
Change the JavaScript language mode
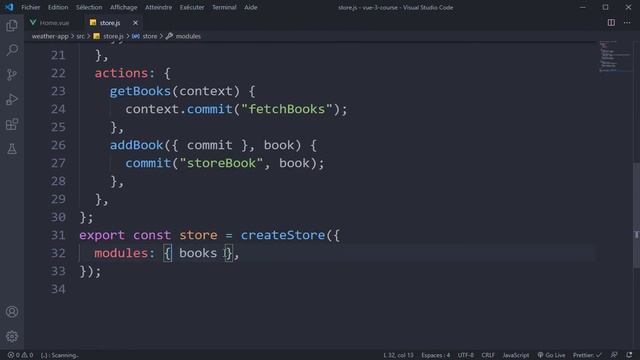(x=516, y=355)
